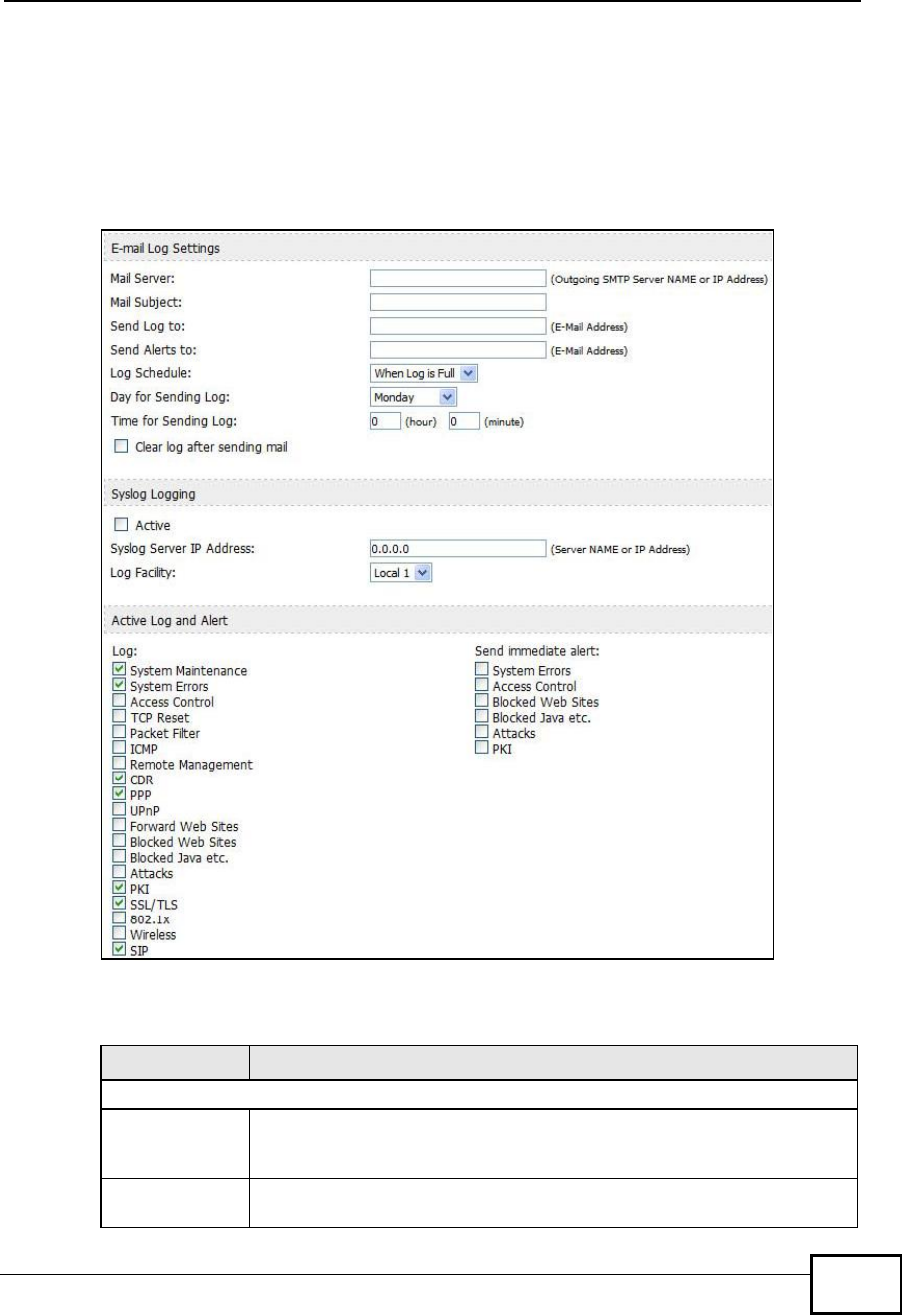Enable immediate alert for Blocked Java etc.
Image resolution: width=902 pixels, height=1315 pixels.
click(x=482, y=717)
